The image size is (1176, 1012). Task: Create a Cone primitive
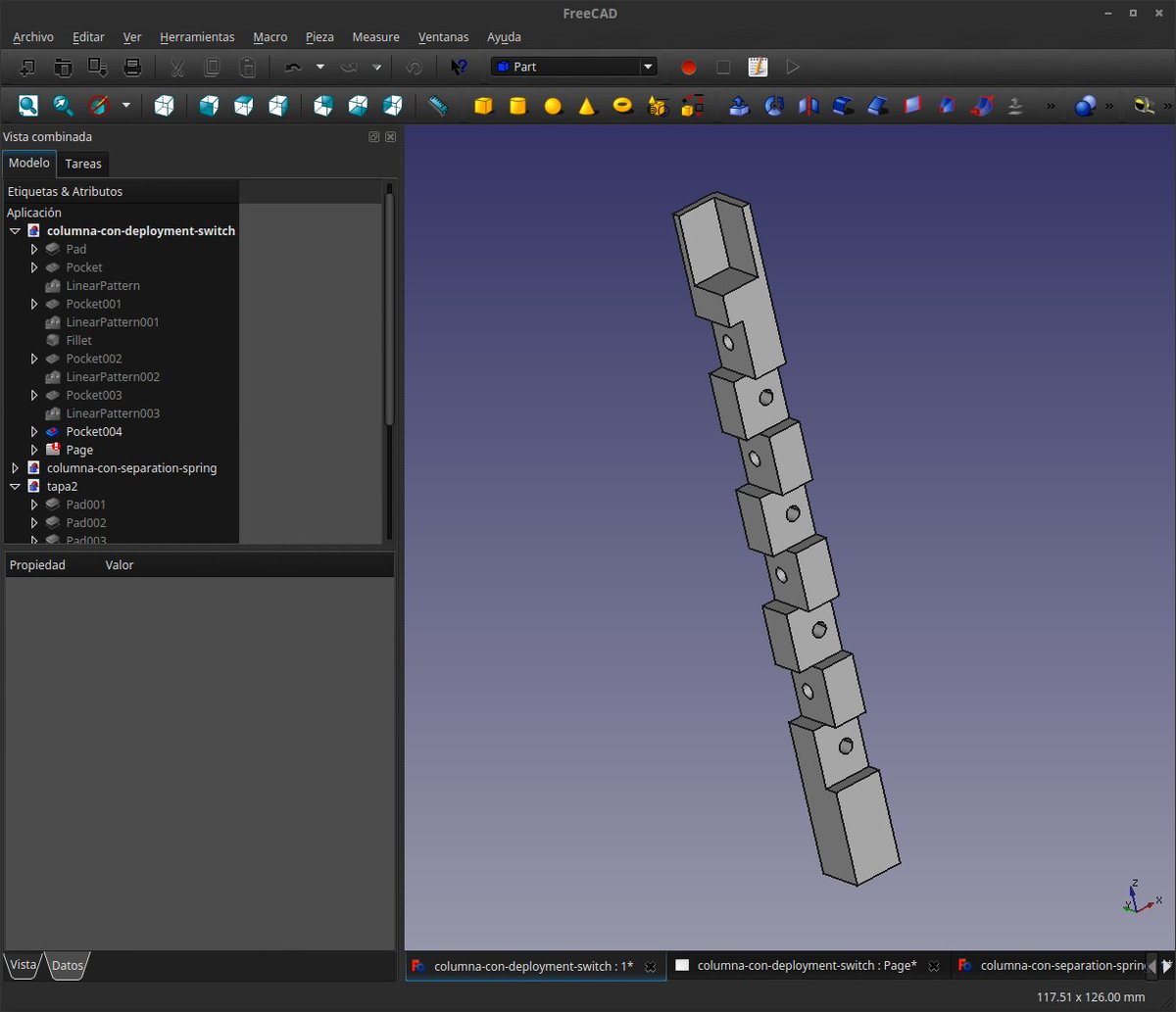pyautogui.click(x=587, y=105)
